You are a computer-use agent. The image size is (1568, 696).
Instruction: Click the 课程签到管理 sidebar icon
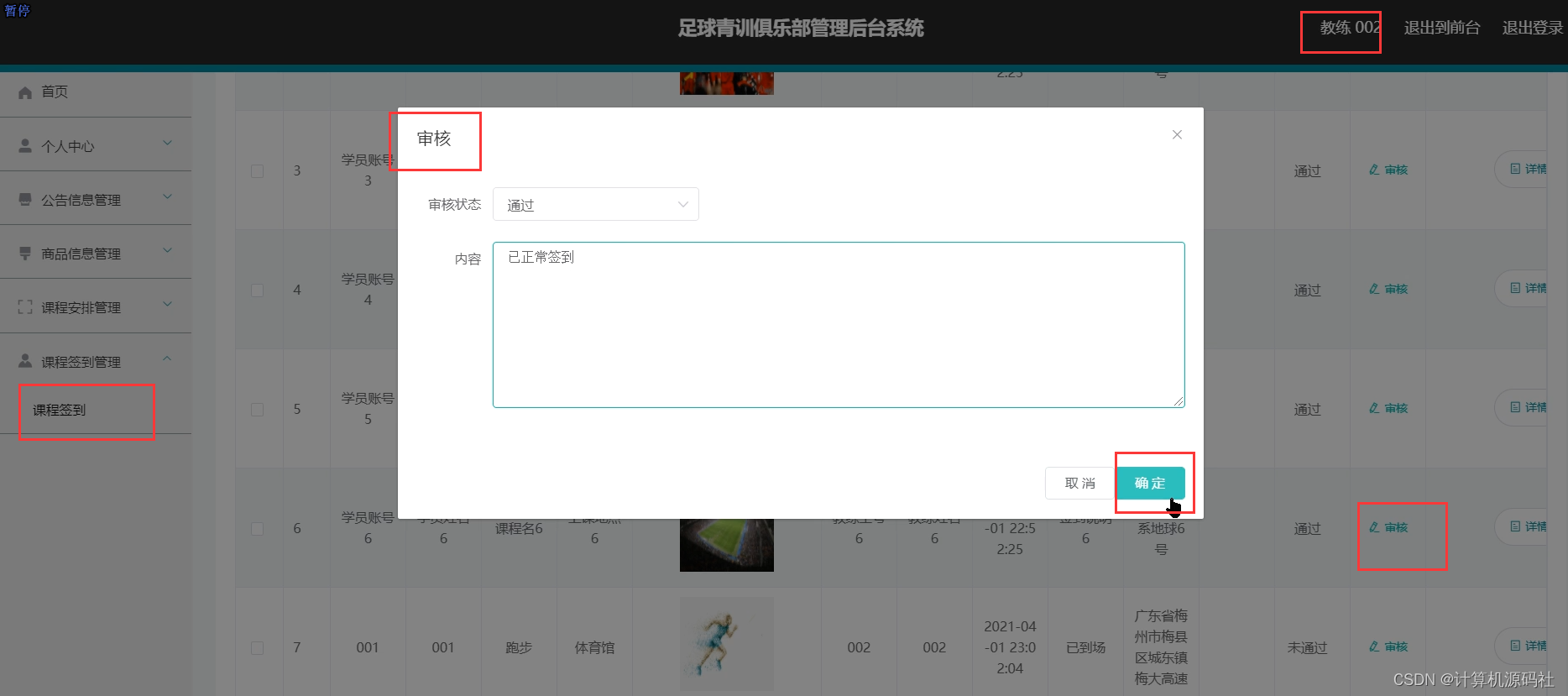point(25,361)
